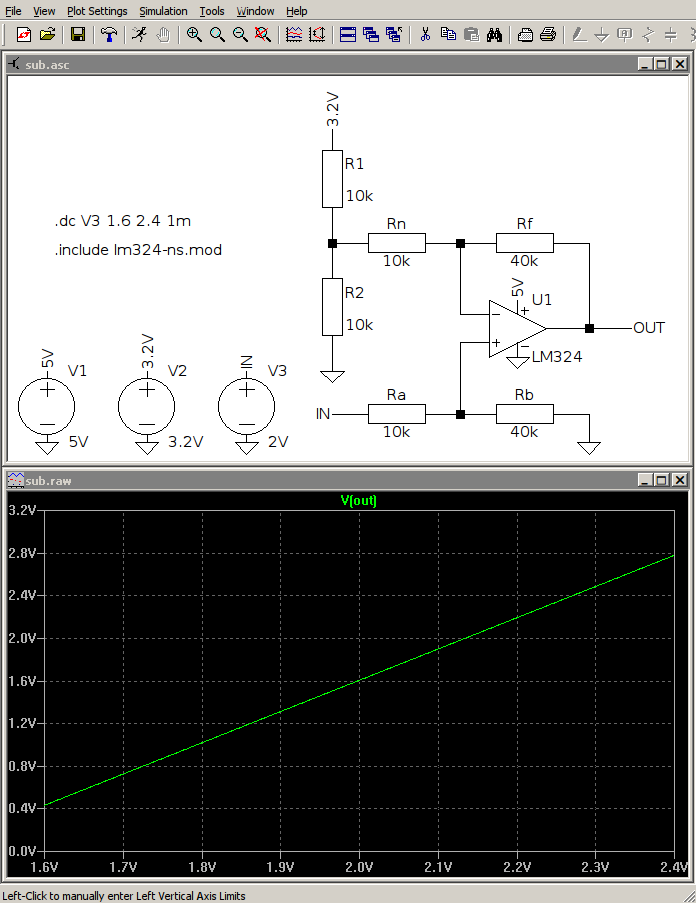
Task: Click the Cascade windows icon
Action: pos(371,35)
